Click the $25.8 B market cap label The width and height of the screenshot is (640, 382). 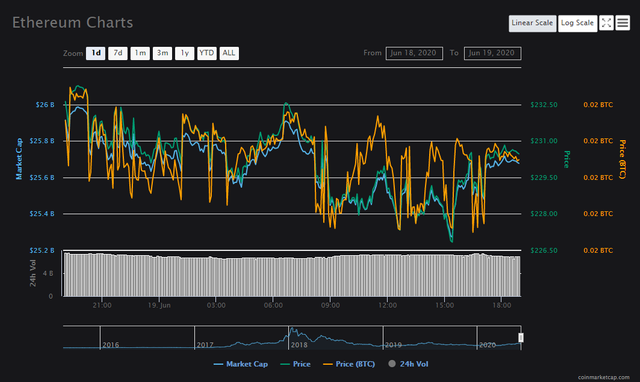tap(42, 141)
